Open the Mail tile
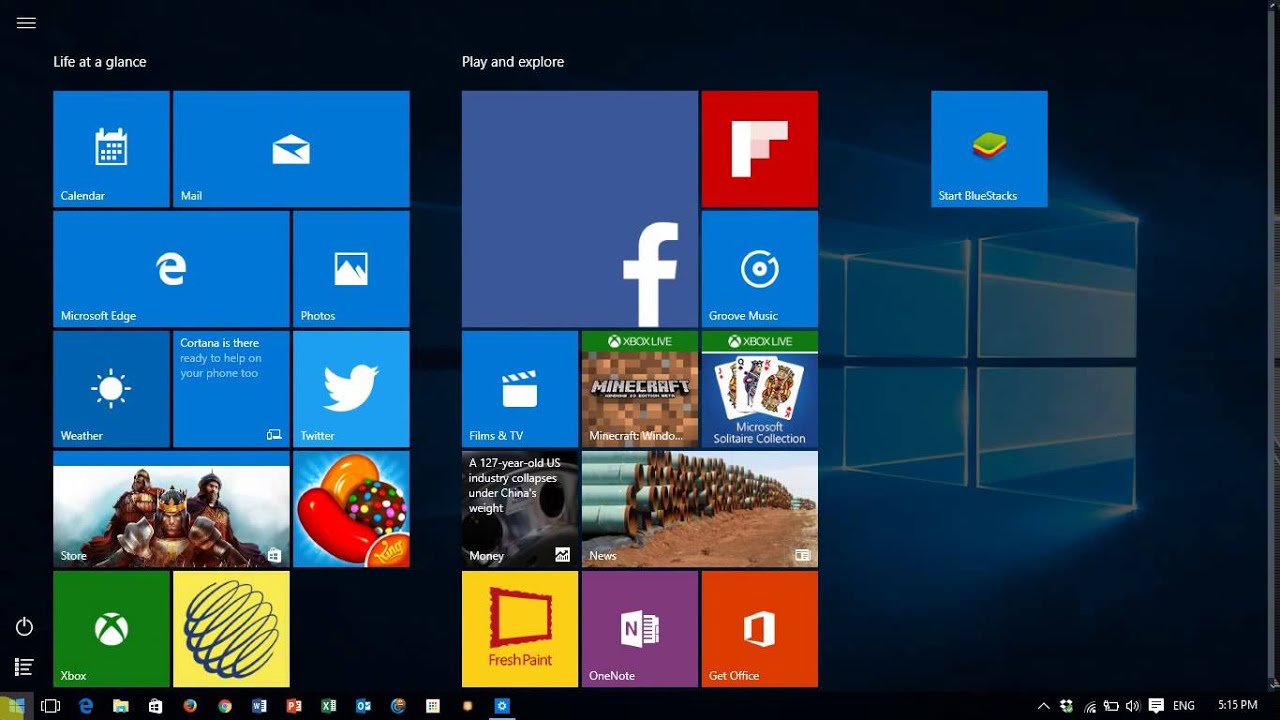The width and height of the screenshot is (1280, 720). point(291,149)
